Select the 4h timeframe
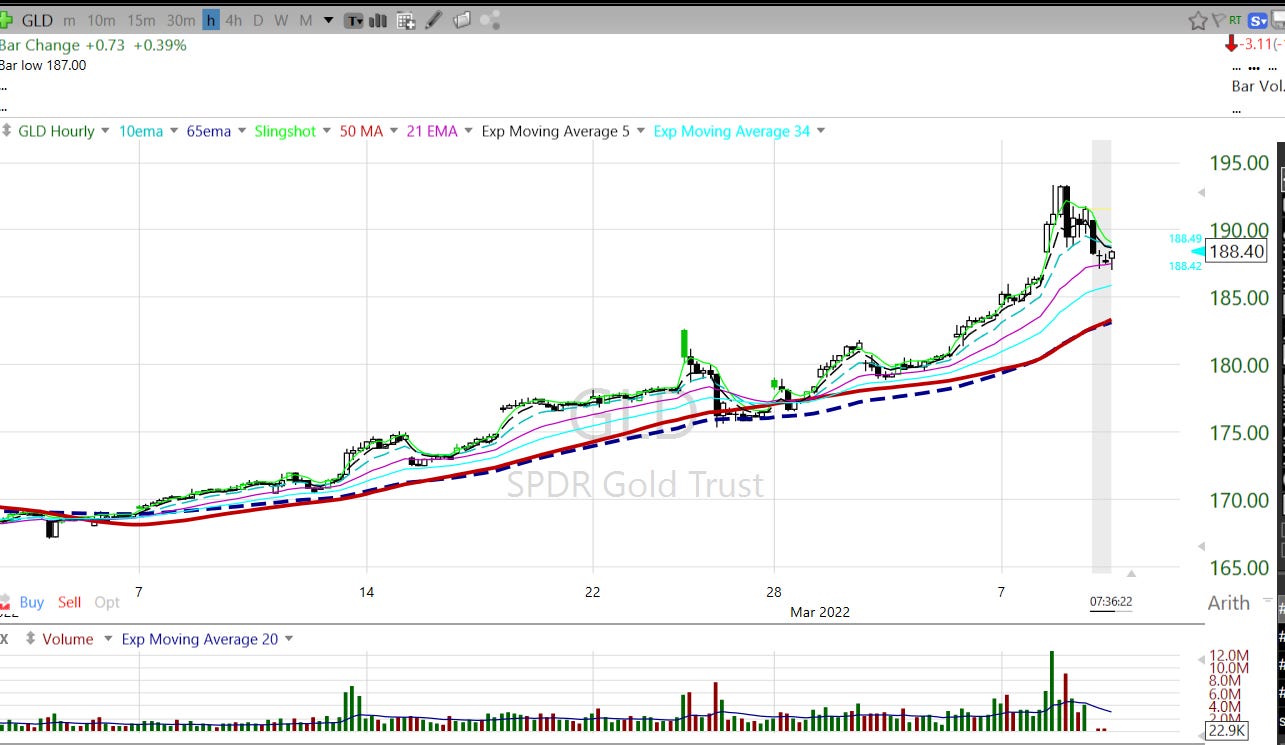This screenshot has width=1285, height=745. click(233, 20)
